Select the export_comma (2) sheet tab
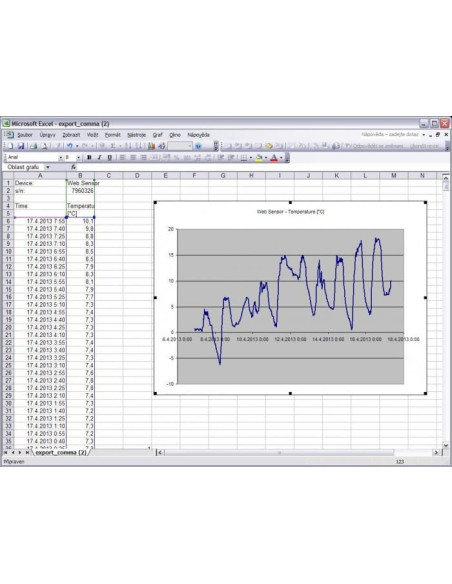452x584 pixels. (61, 453)
